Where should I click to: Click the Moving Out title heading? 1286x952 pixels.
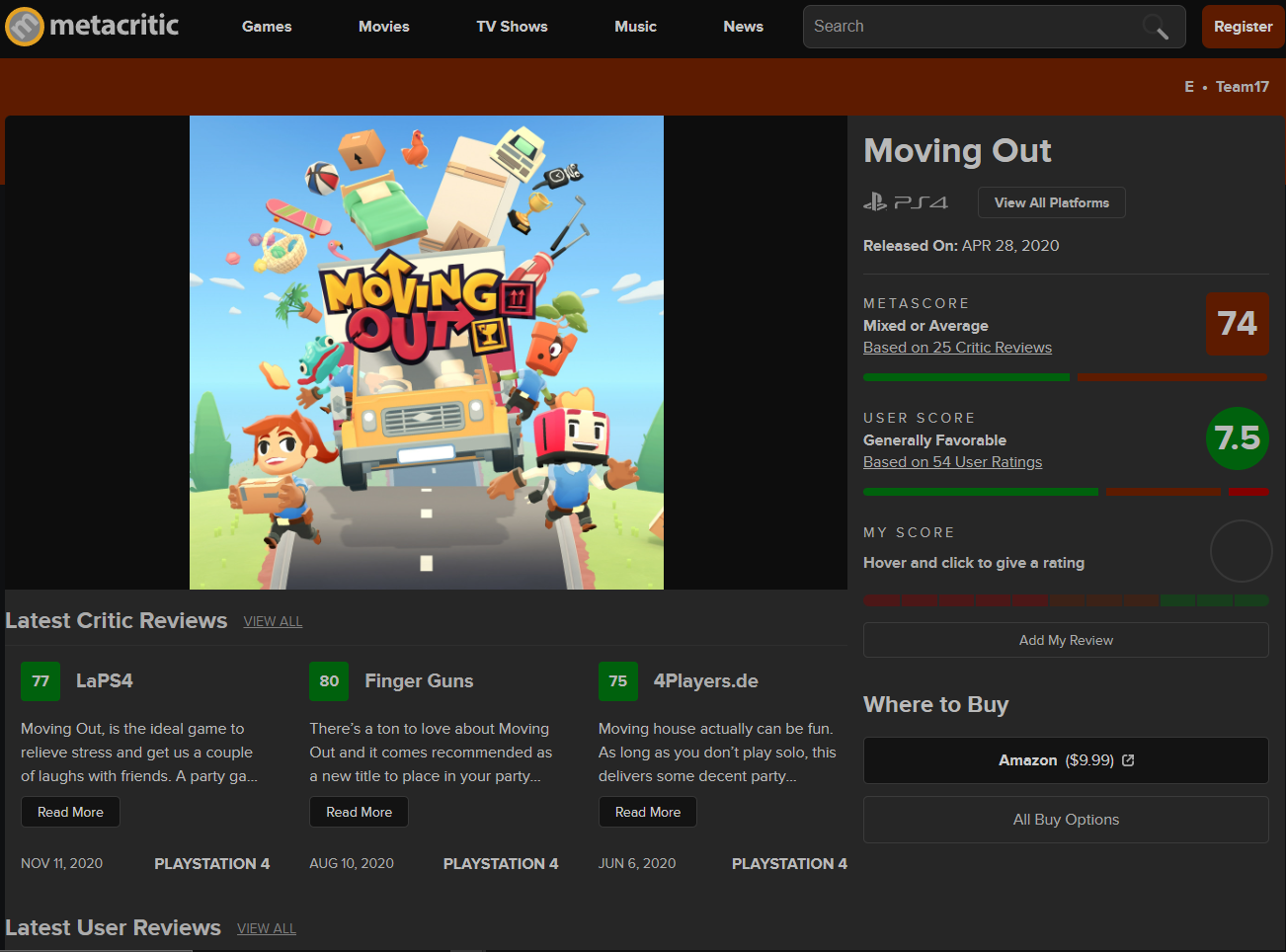957,151
